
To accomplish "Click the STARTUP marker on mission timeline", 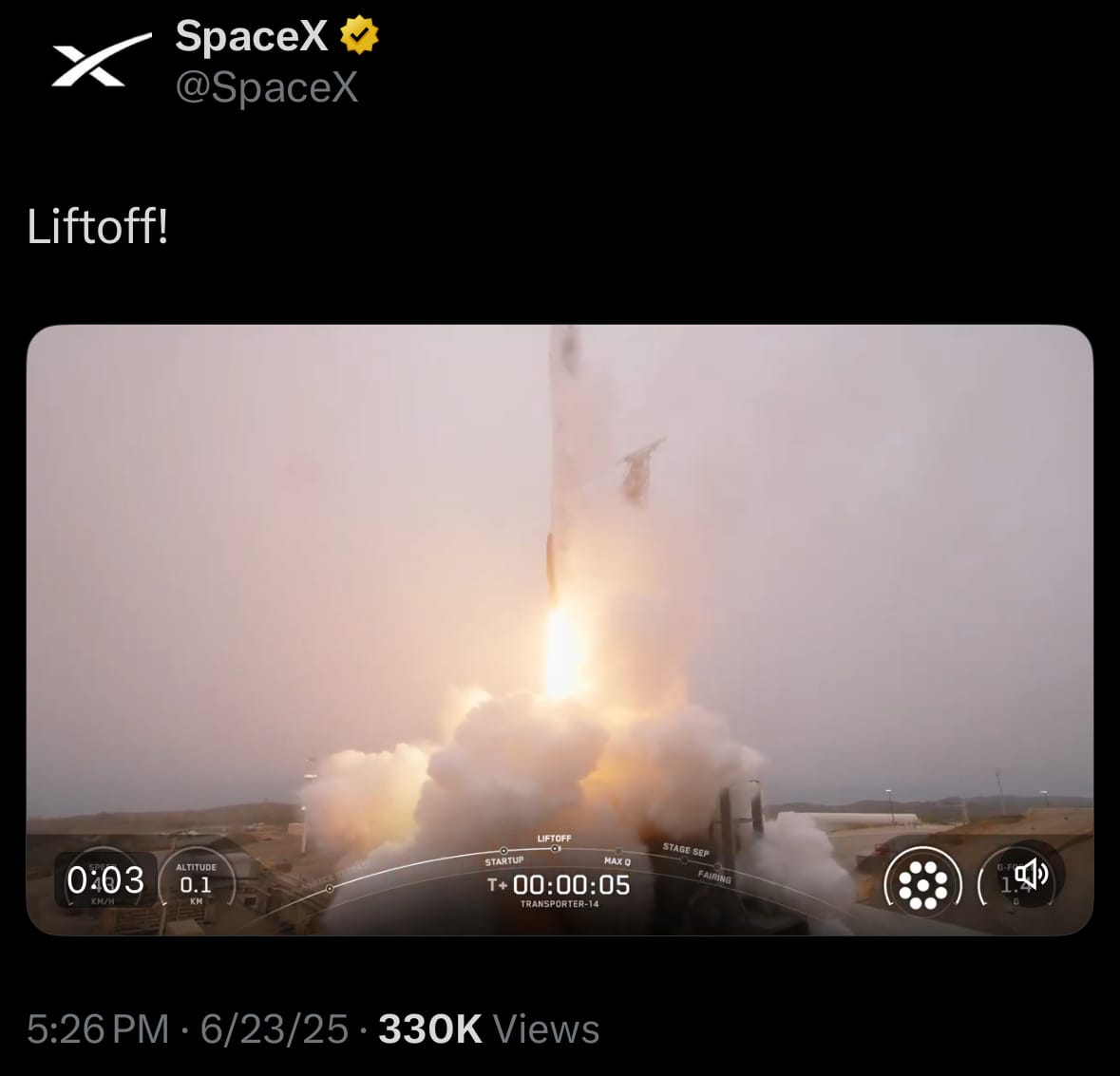I will click(x=503, y=857).
